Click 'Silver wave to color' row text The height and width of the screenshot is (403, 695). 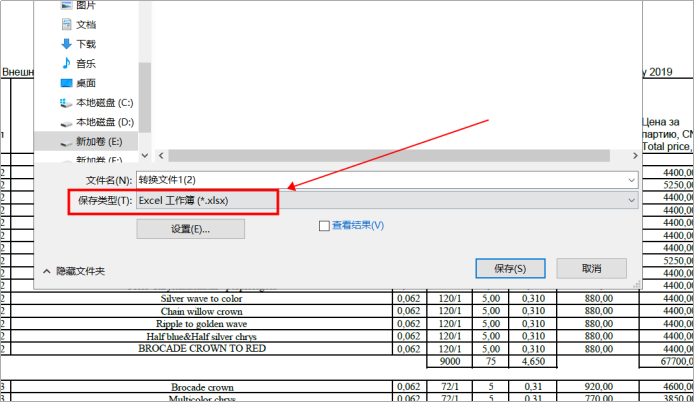coord(201,298)
